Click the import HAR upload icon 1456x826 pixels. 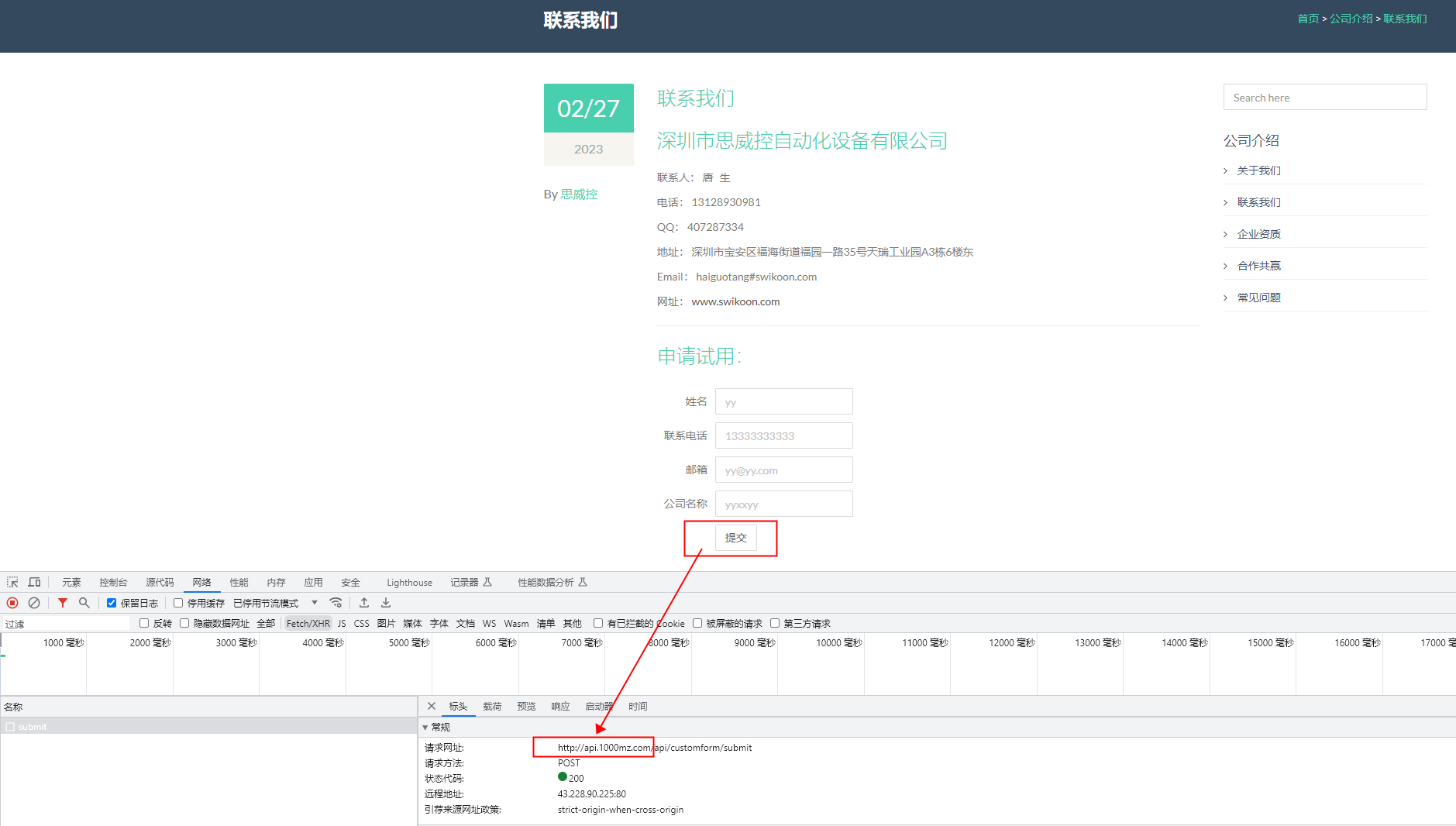tap(364, 603)
